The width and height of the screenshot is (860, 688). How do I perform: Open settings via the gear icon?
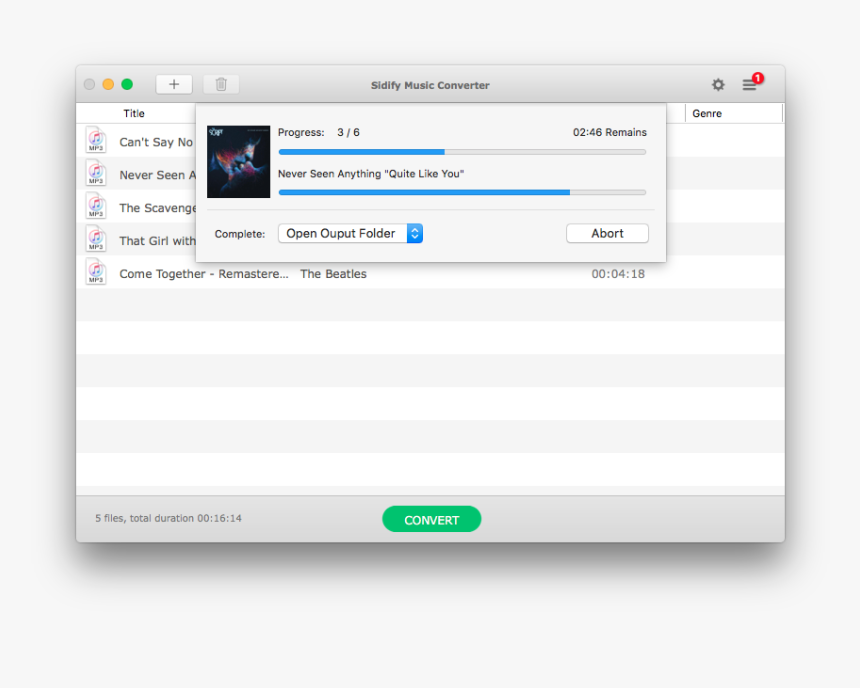point(718,84)
